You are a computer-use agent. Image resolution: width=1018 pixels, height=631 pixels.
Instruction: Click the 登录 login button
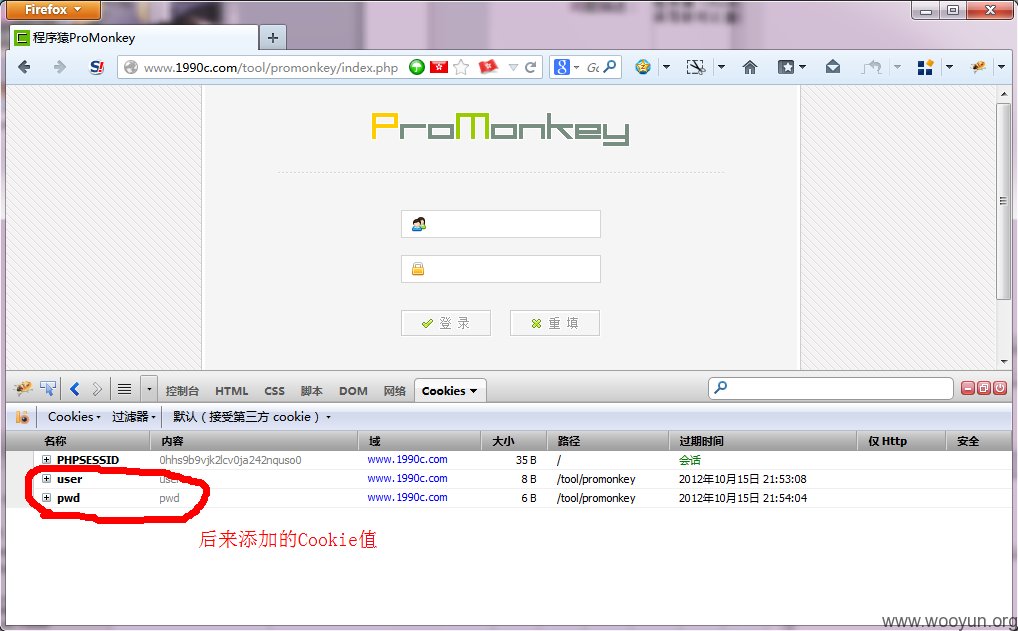[446, 323]
